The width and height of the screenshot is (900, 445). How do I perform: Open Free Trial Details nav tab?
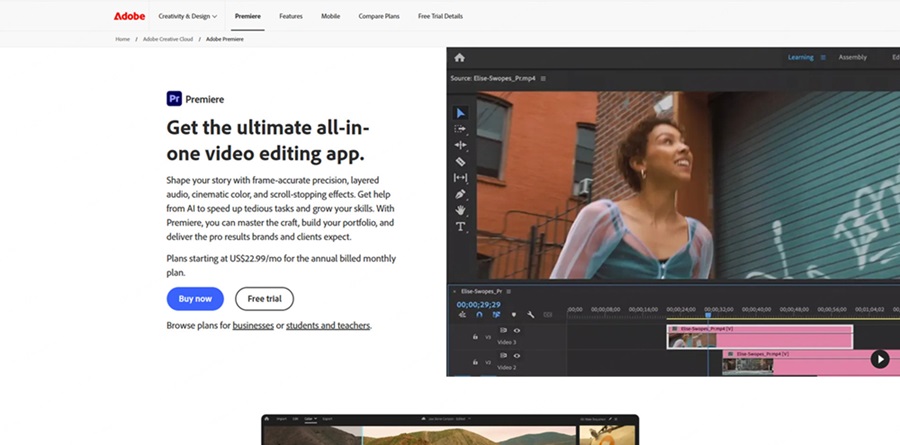(x=440, y=16)
